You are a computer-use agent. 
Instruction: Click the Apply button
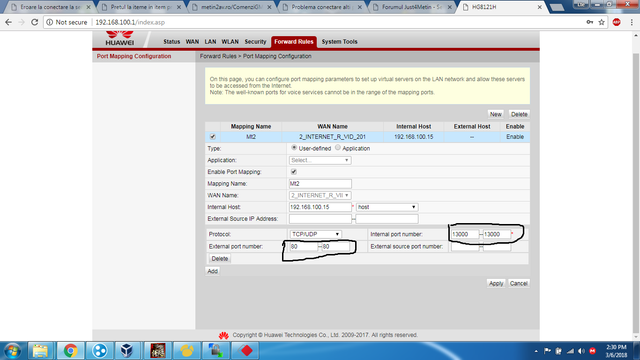click(496, 284)
